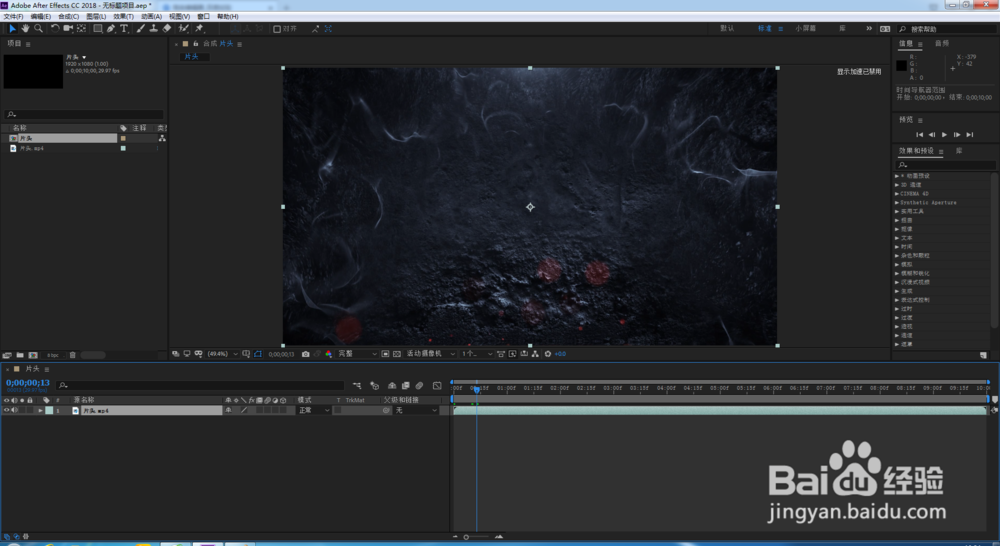Toggle fast previews button in viewer
The image size is (1000, 546).
tap(512, 354)
